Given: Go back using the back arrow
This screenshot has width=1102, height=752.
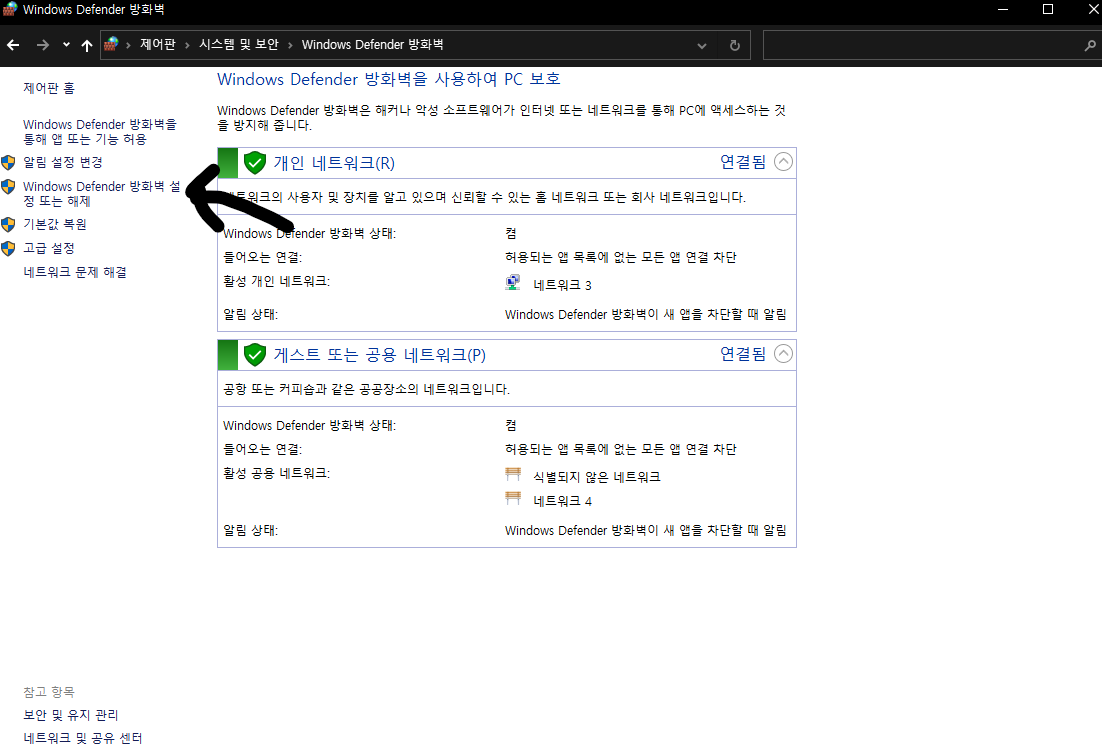Looking at the screenshot, I should tap(13, 45).
